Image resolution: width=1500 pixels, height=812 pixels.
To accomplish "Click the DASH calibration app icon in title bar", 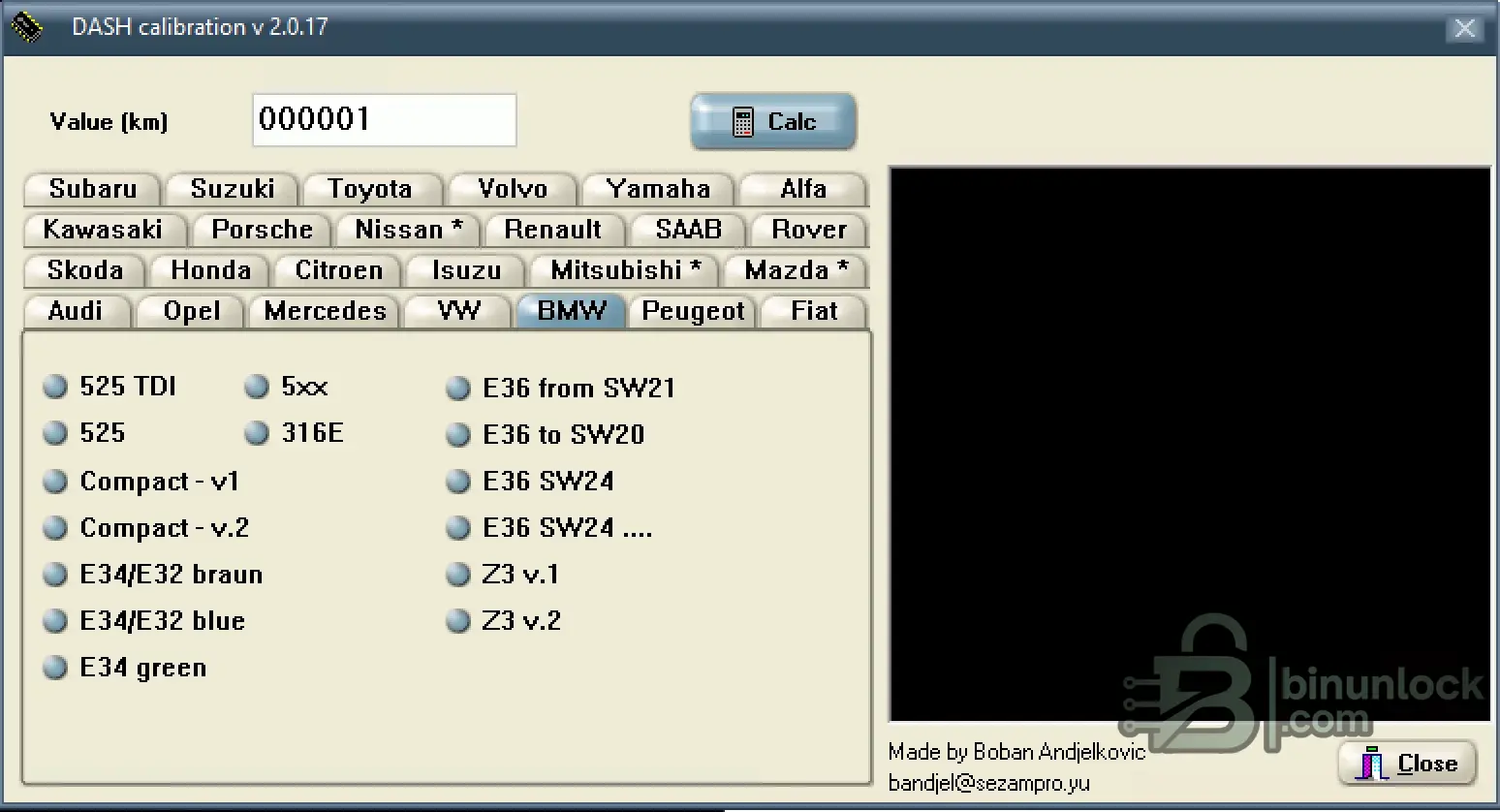I will pyautogui.click(x=26, y=27).
